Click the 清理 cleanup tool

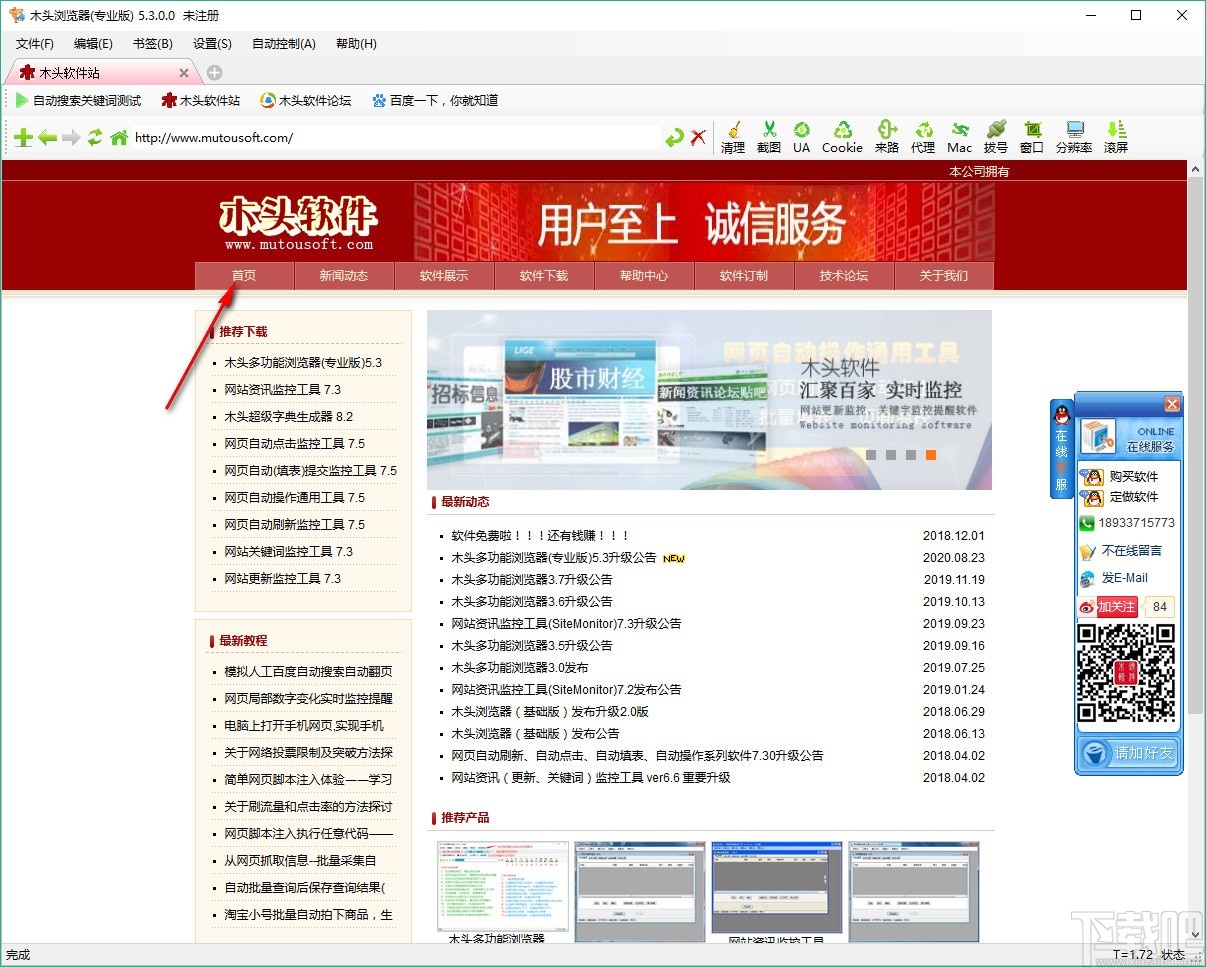point(733,137)
